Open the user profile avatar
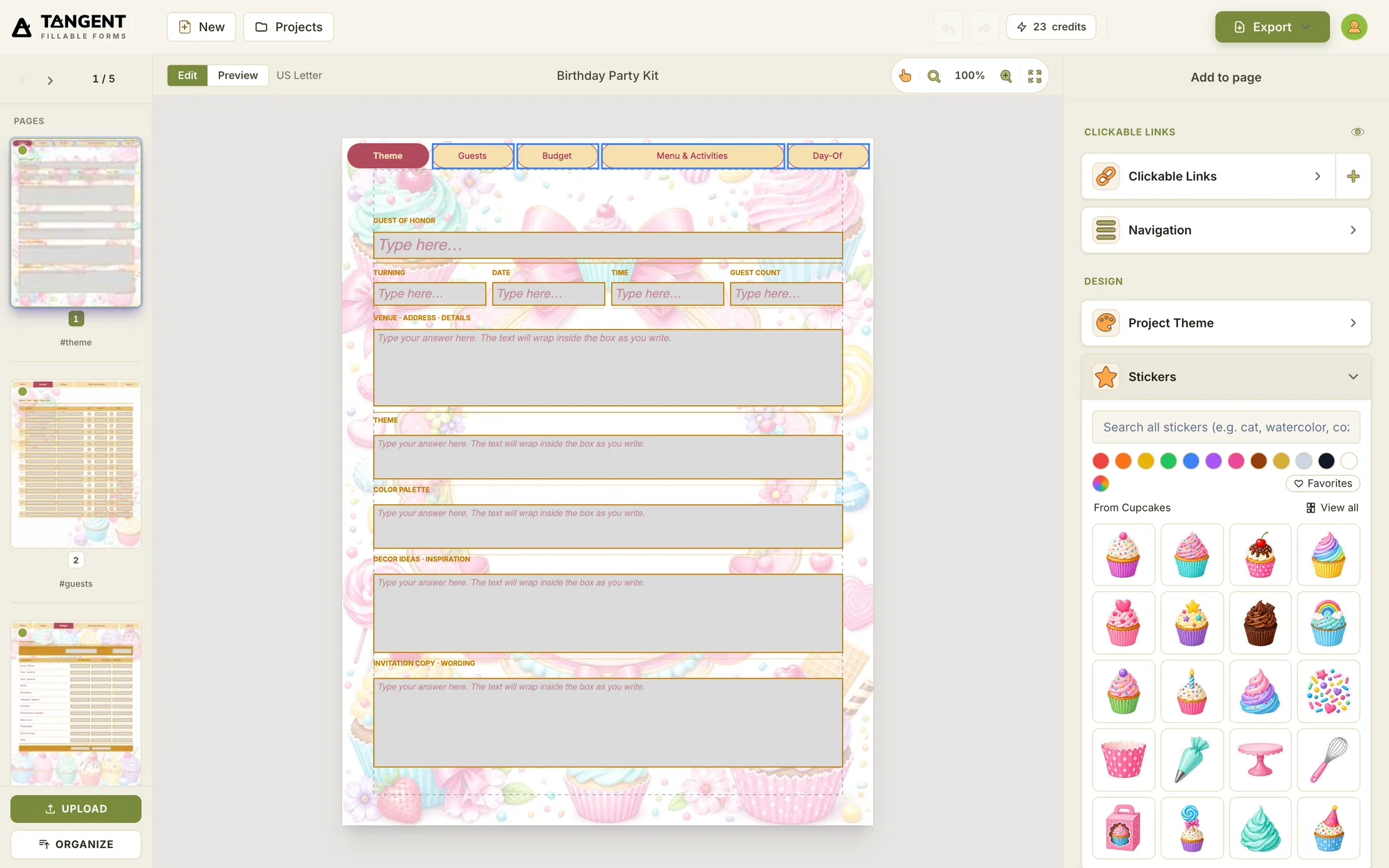 tap(1354, 27)
